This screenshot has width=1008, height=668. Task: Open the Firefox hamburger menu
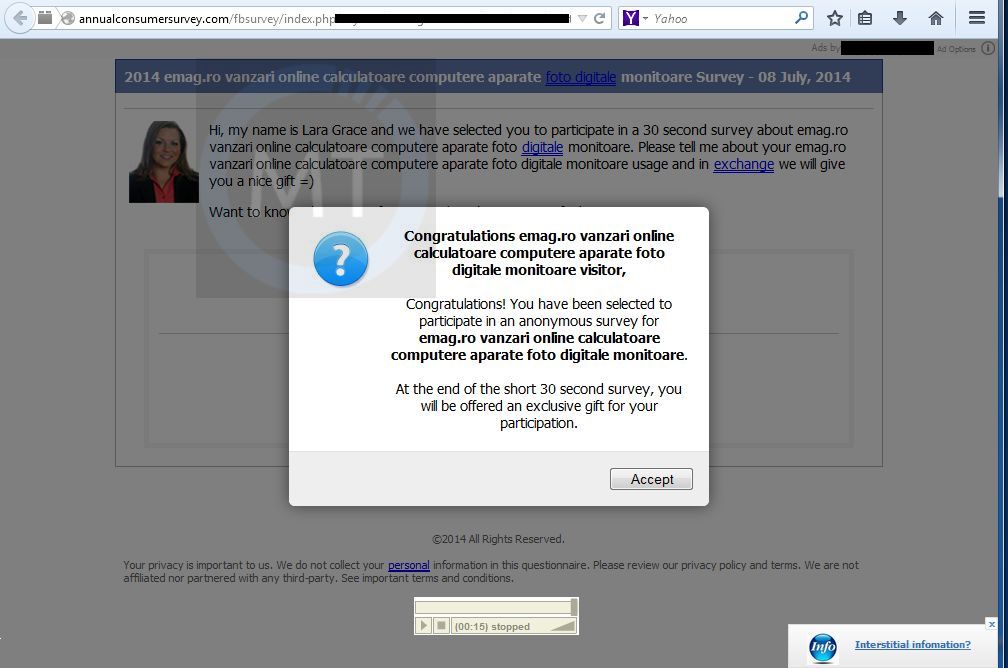(x=976, y=17)
